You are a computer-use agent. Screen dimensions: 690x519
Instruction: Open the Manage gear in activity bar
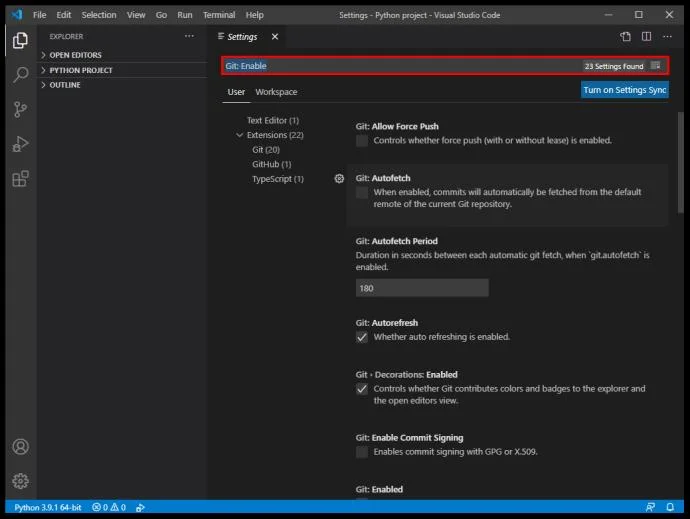pyautogui.click(x=20, y=481)
